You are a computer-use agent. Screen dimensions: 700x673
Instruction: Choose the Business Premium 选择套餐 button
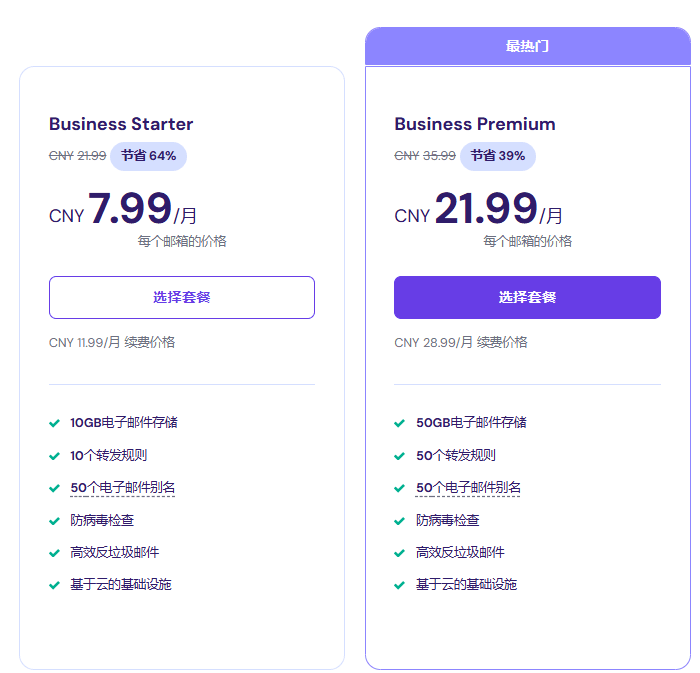(527, 297)
